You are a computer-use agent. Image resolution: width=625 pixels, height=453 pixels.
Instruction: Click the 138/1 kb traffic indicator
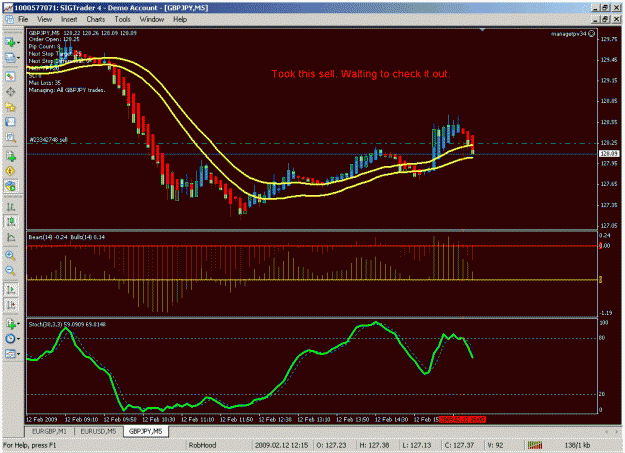click(577, 445)
